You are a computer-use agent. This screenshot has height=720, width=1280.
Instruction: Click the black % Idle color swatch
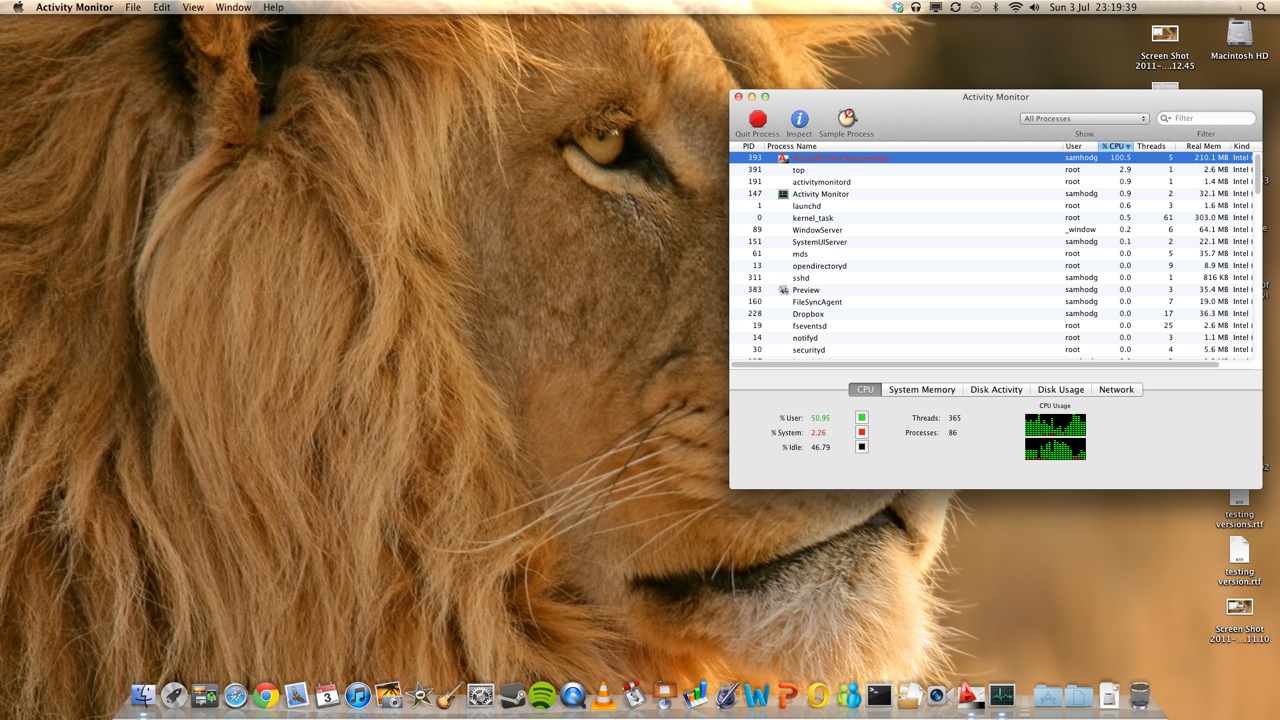pyautogui.click(x=862, y=447)
